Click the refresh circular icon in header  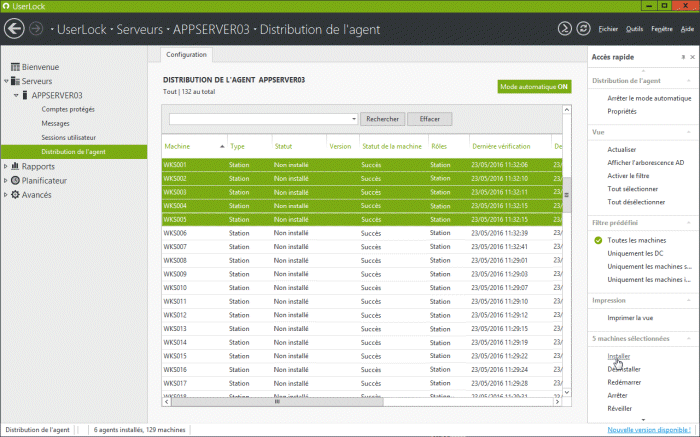point(583,29)
